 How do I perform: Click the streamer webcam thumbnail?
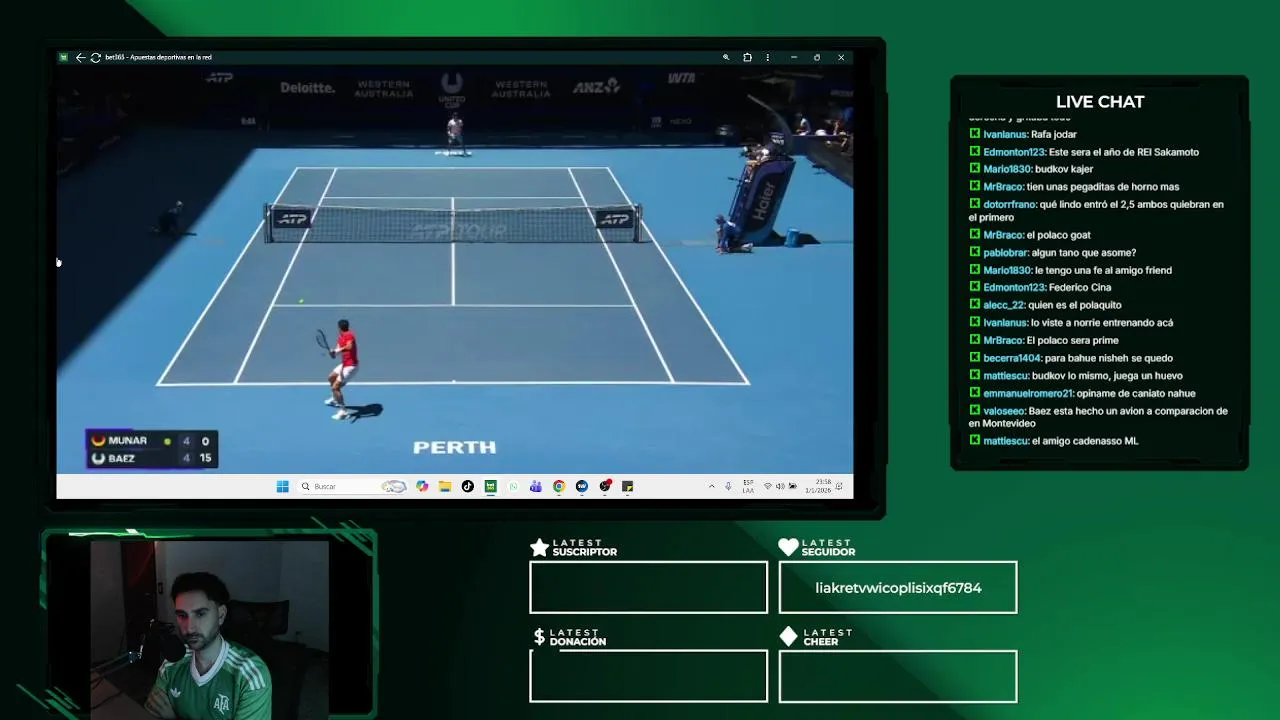(209, 628)
